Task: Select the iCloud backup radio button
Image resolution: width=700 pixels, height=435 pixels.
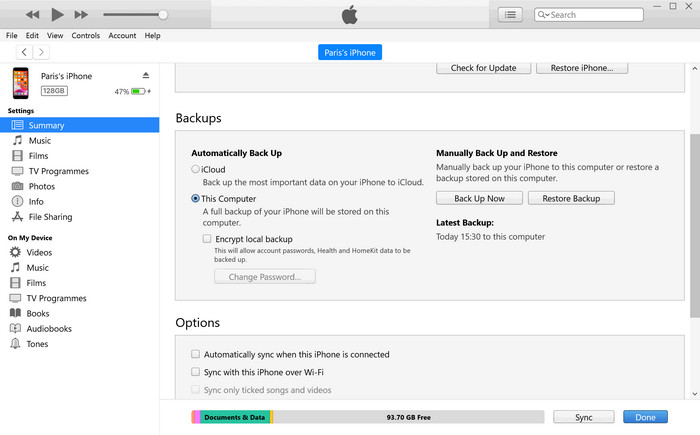Action: (x=195, y=169)
